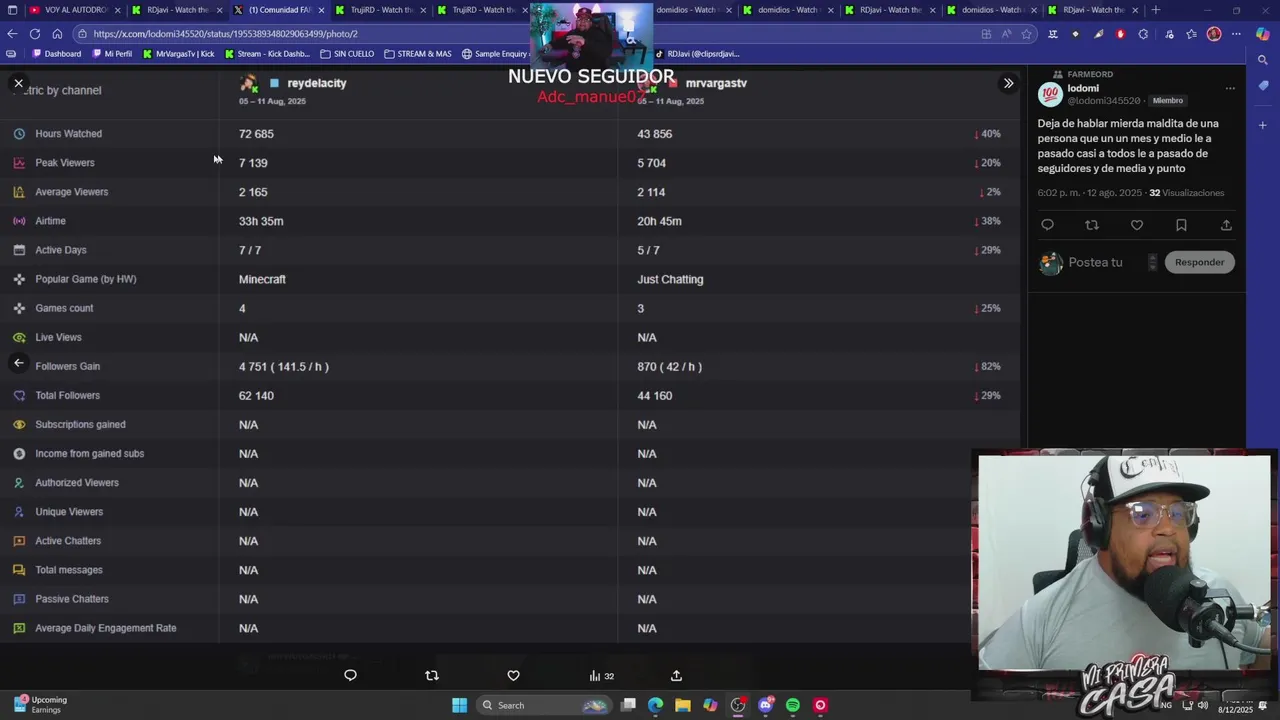The image size is (1280, 720).
Task: View count icon showing 32 below photo
Action: 601,676
